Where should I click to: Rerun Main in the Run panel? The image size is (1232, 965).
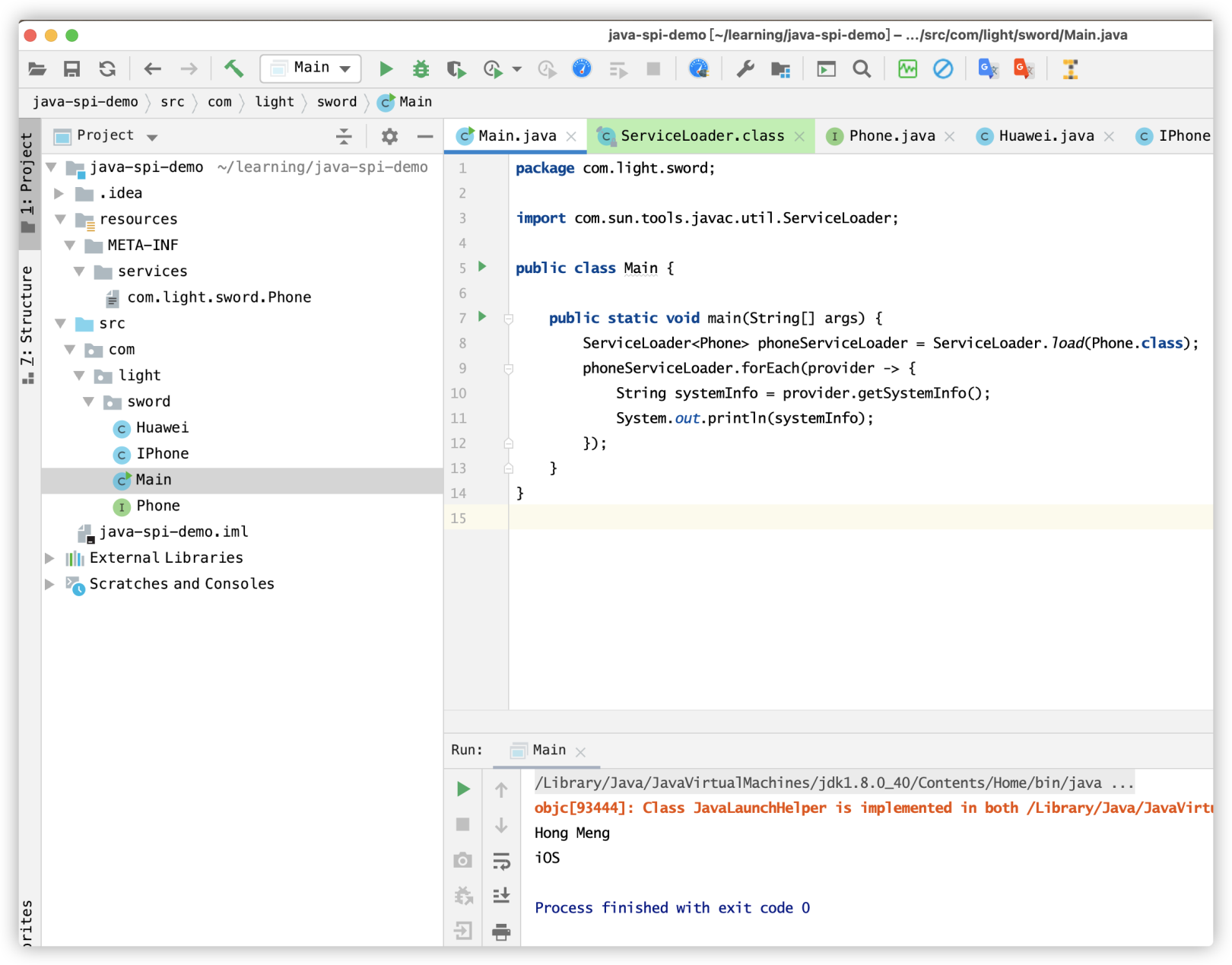pyautogui.click(x=462, y=789)
